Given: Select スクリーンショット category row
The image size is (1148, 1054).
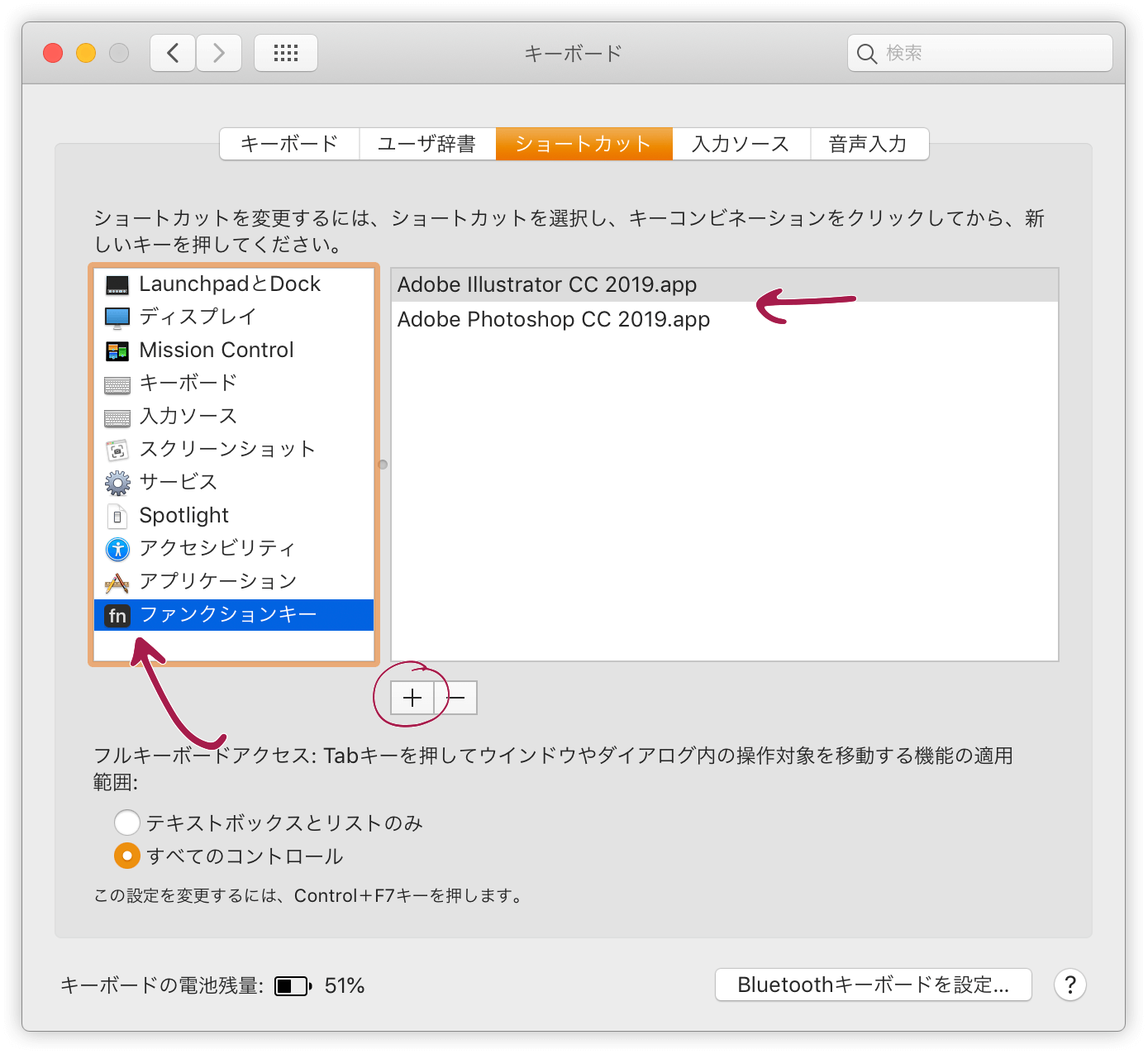Looking at the screenshot, I should pyautogui.click(x=234, y=450).
